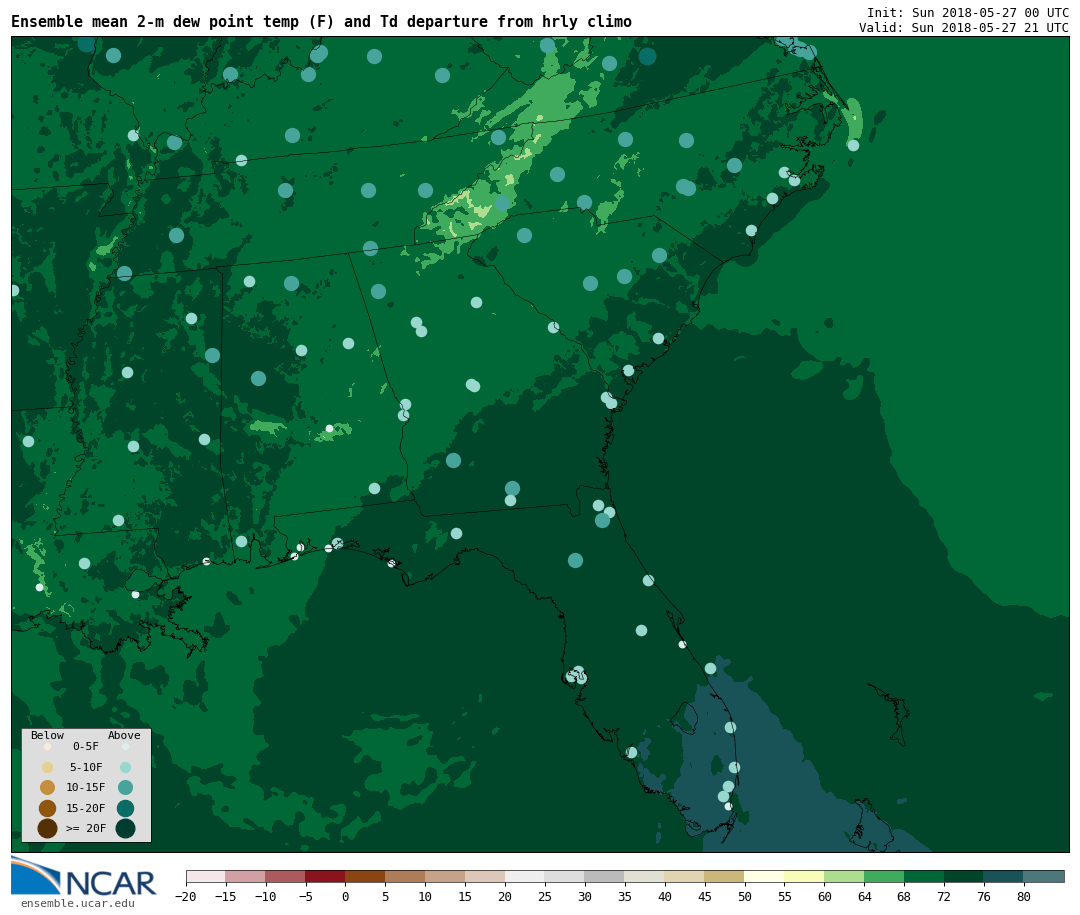This screenshot has height=915, width=1080.
Task: Click the above 5-10F light teal legend circle
Action: (x=125, y=768)
